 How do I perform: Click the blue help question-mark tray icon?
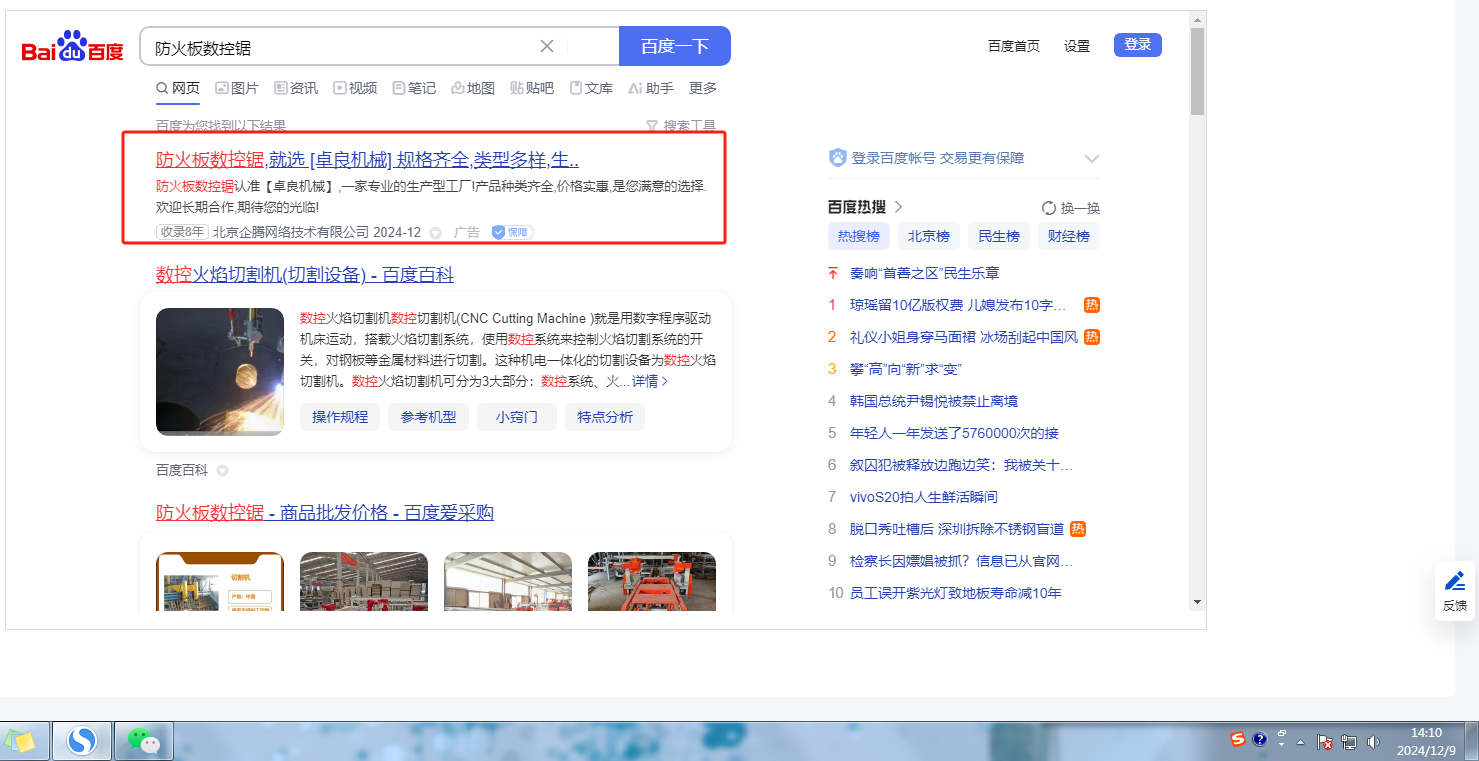point(1260,740)
